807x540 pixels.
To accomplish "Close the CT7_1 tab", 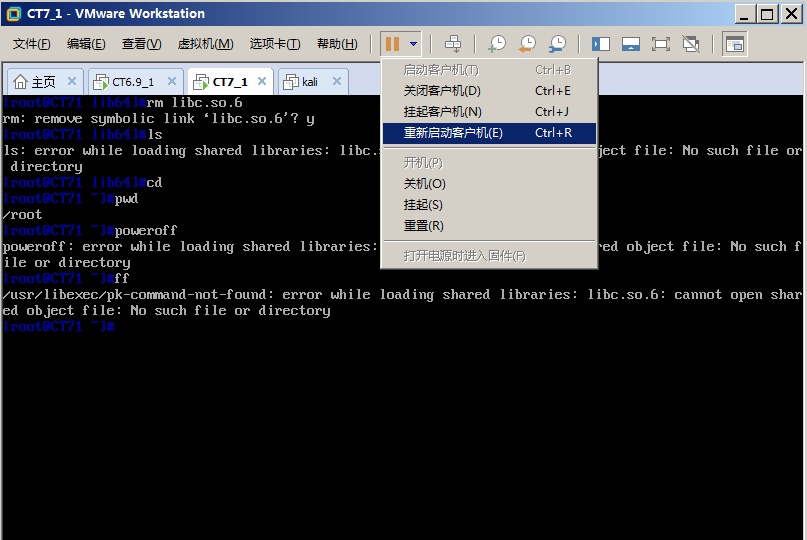I will point(262,81).
